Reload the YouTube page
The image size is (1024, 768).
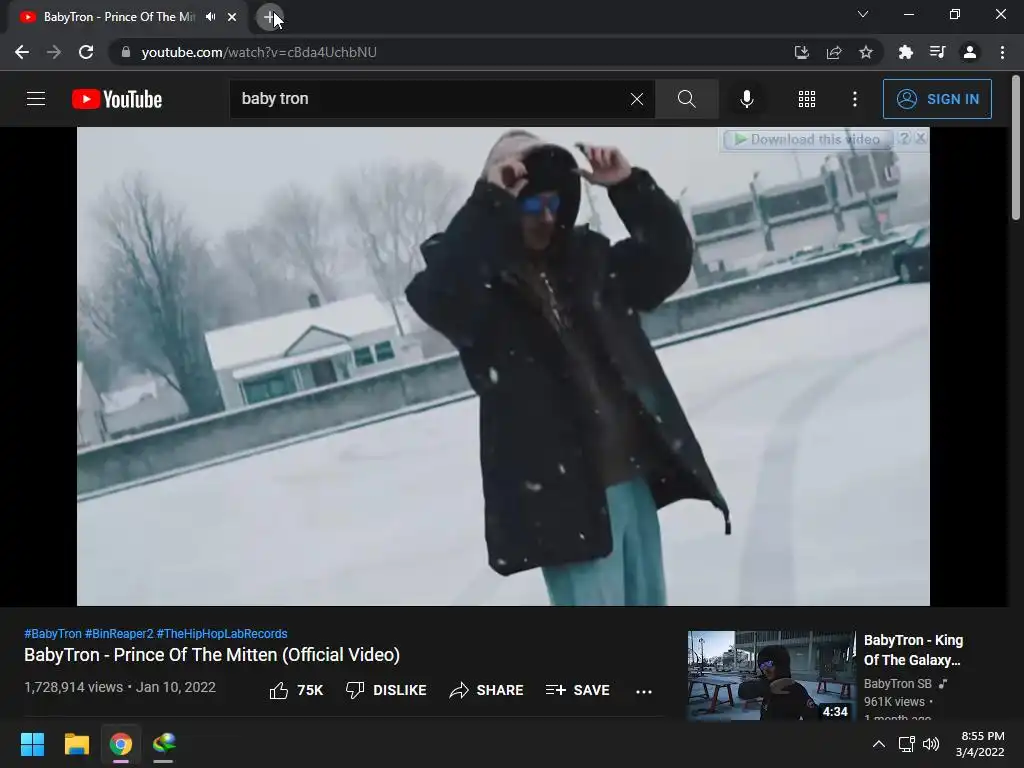pyautogui.click(x=86, y=52)
